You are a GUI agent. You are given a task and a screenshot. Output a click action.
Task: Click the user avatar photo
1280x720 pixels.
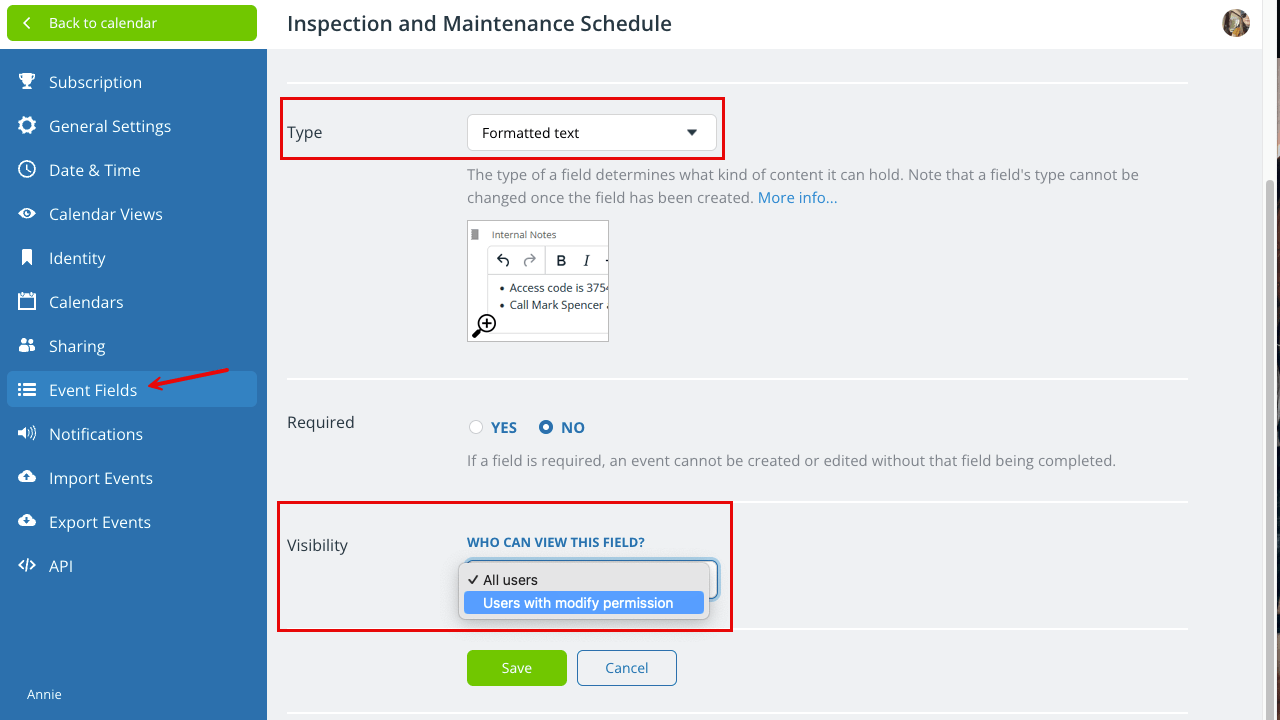(1236, 23)
